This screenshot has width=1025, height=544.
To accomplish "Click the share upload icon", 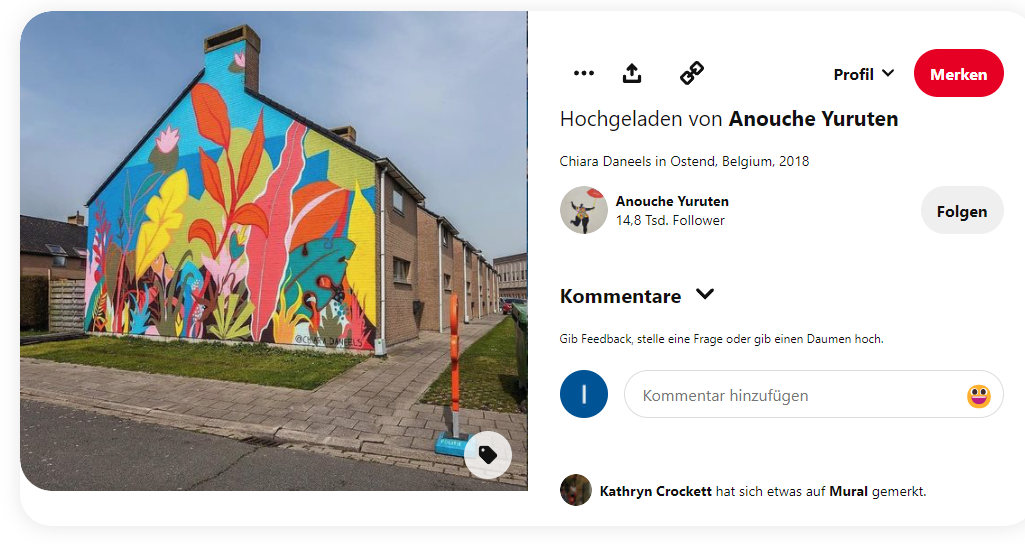I will point(631,73).
